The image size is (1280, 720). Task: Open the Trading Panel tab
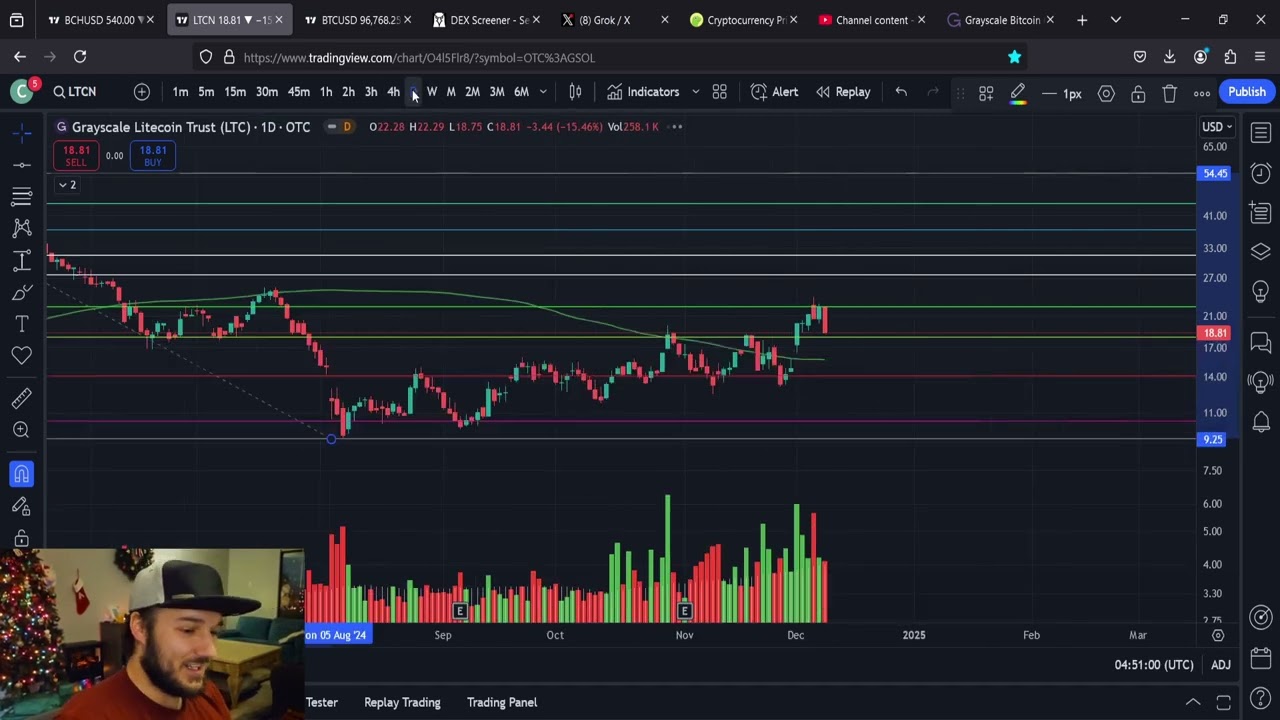click(x=502, y=702)
